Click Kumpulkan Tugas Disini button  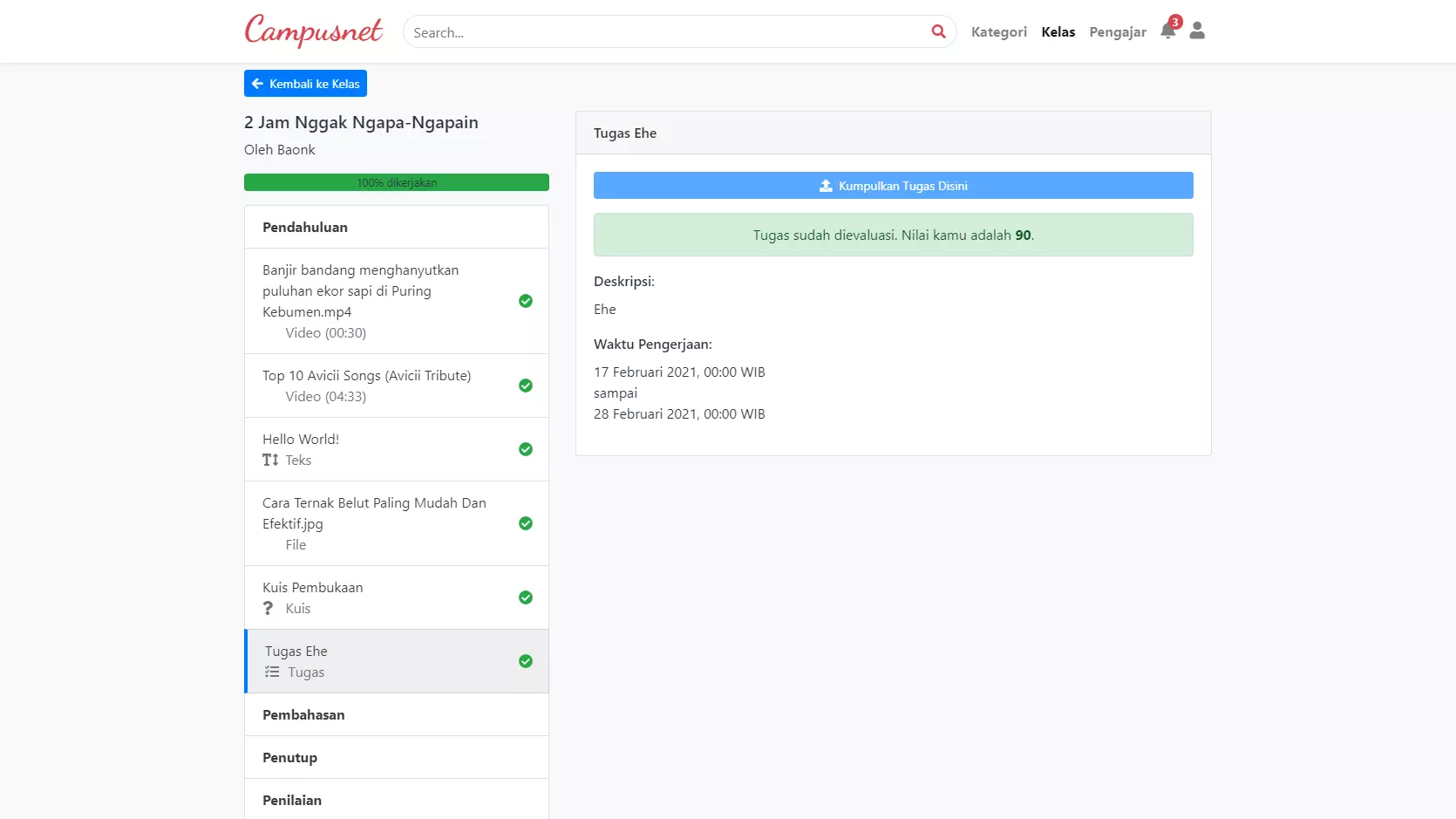tap(893, 185)
